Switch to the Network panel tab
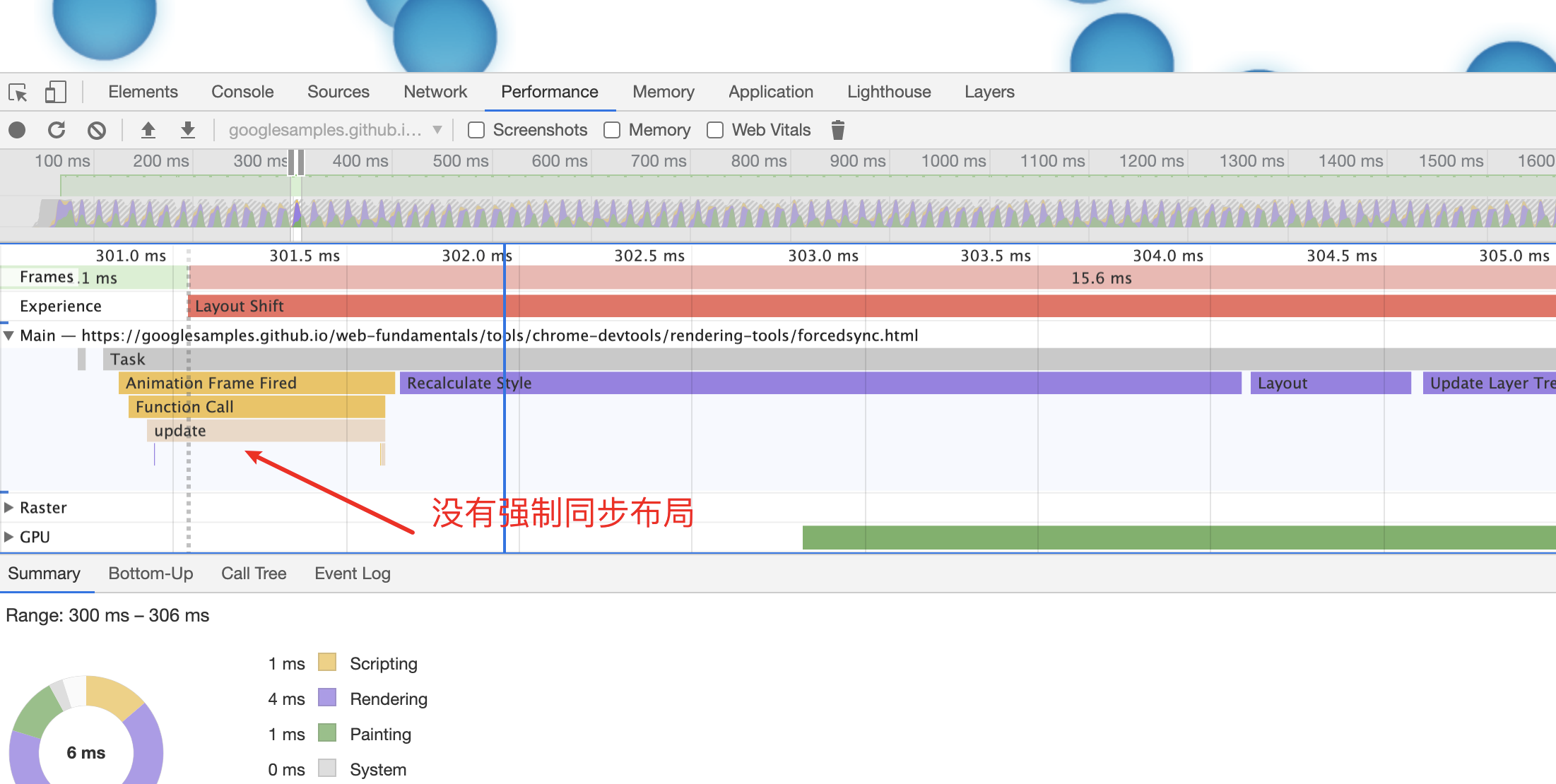Image resolution: width=1556 pixels, height=784 pixels. tap(435, 92)
